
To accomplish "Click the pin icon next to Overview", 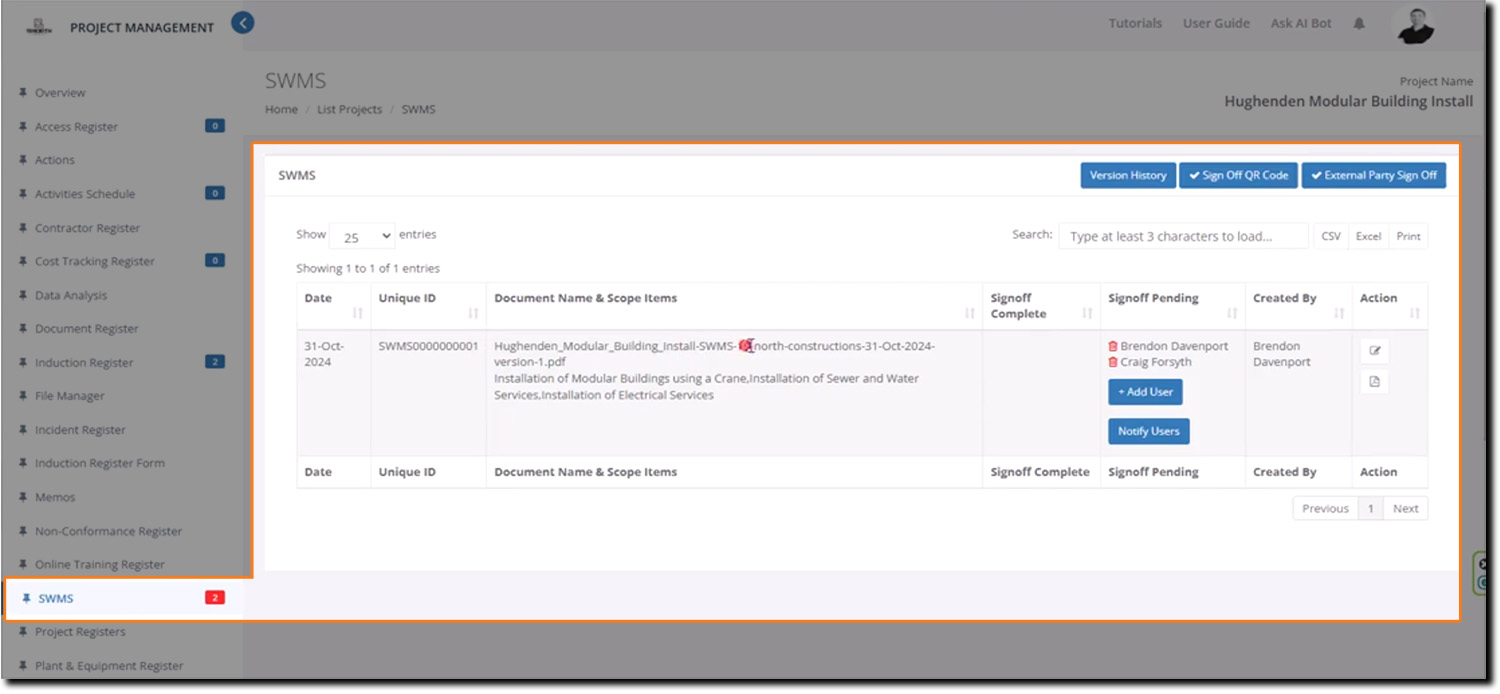I will [23, 92].
